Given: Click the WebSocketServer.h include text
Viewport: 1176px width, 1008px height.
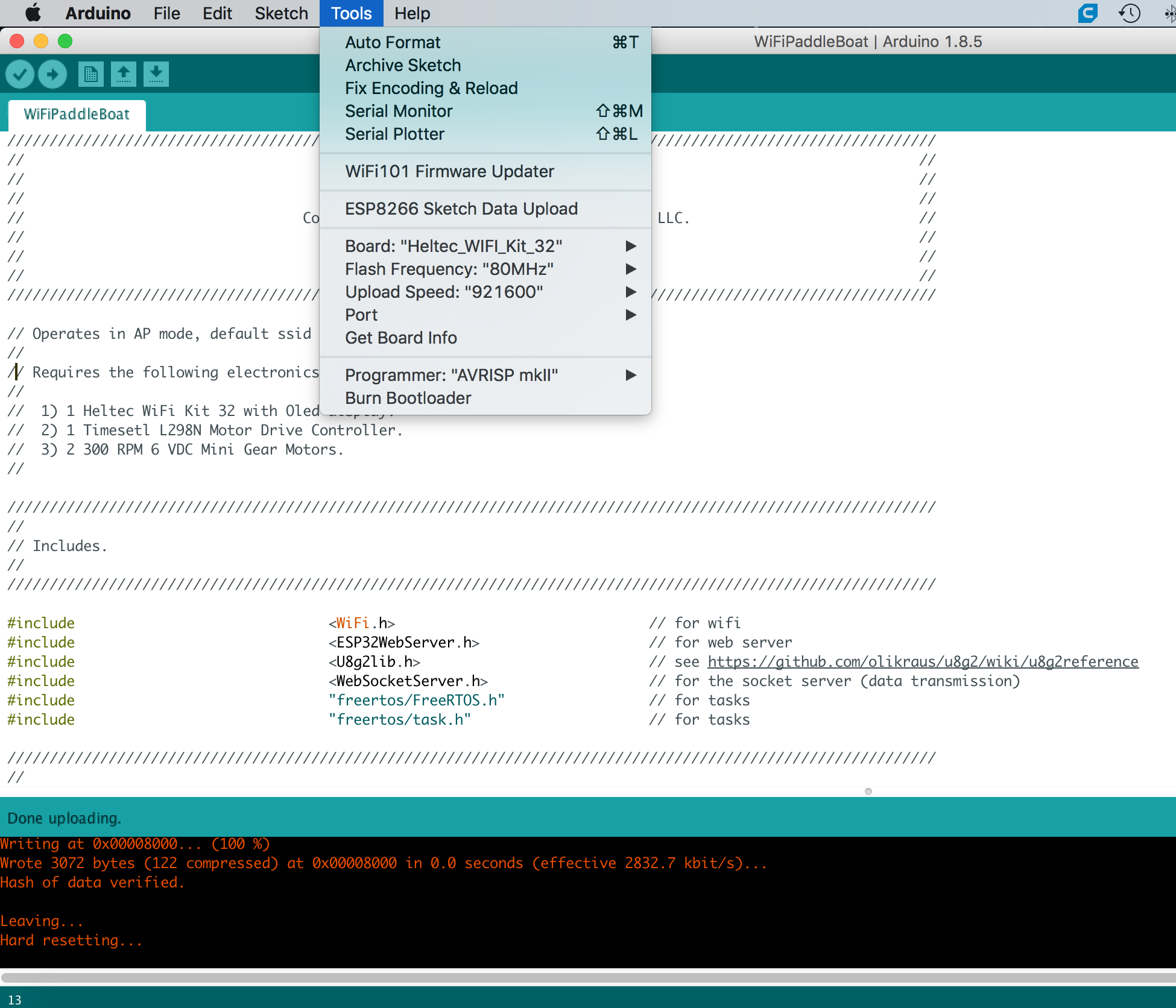Looking at the screenshot, I should click(408, 681).
